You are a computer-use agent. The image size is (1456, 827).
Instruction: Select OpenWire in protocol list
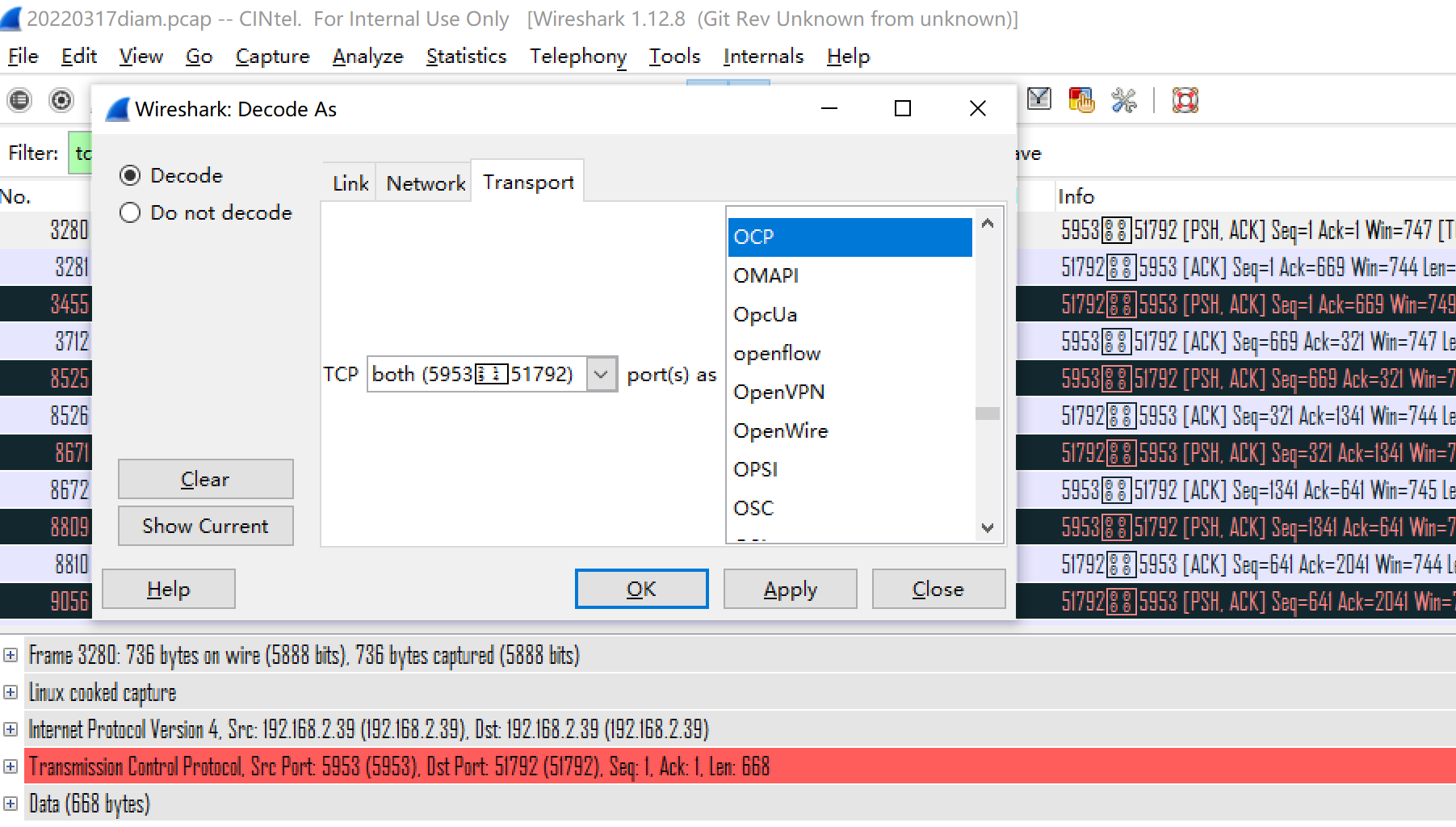850,430
